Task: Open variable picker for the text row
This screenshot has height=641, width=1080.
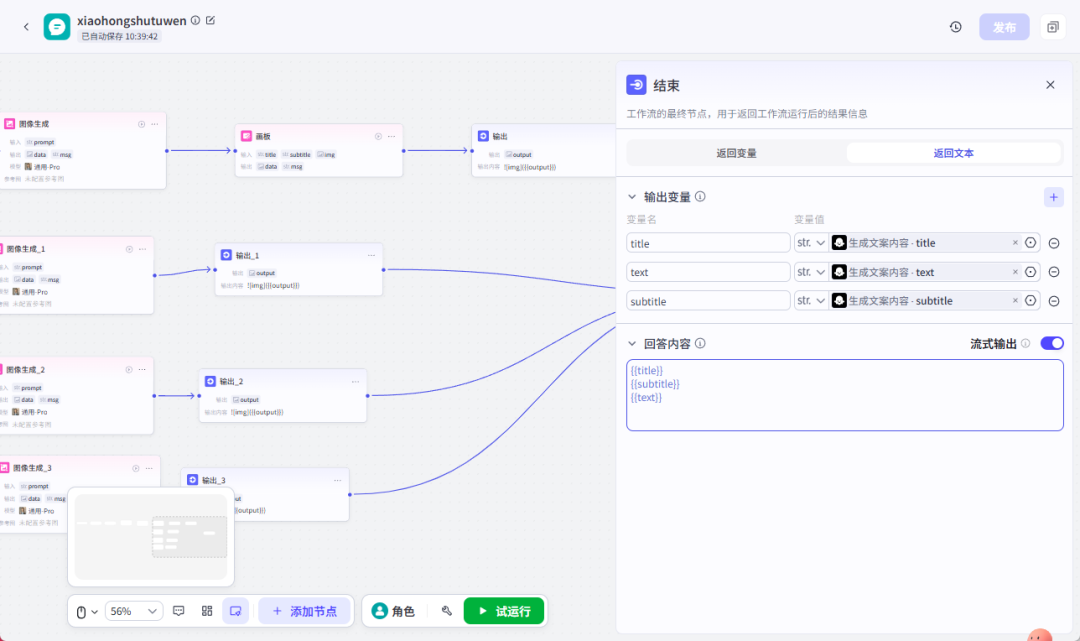Action: [1030, 272]
